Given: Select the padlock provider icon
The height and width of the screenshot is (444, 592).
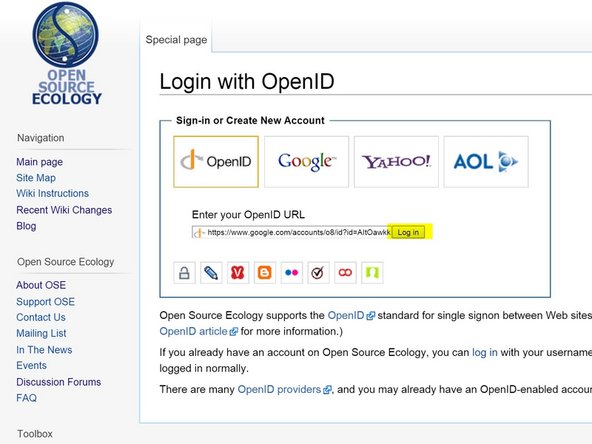Looking at the screenshot, I should pyautogui.click(x=184, y=273).
